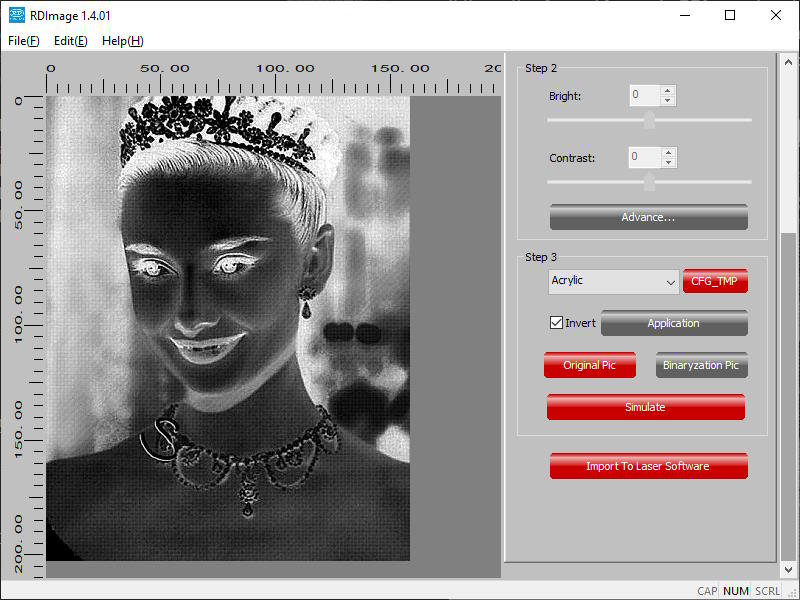This screenshot has width=800, height=600.
Task: Click the Contrast slider handle
Action: click(x=649, y=182)
